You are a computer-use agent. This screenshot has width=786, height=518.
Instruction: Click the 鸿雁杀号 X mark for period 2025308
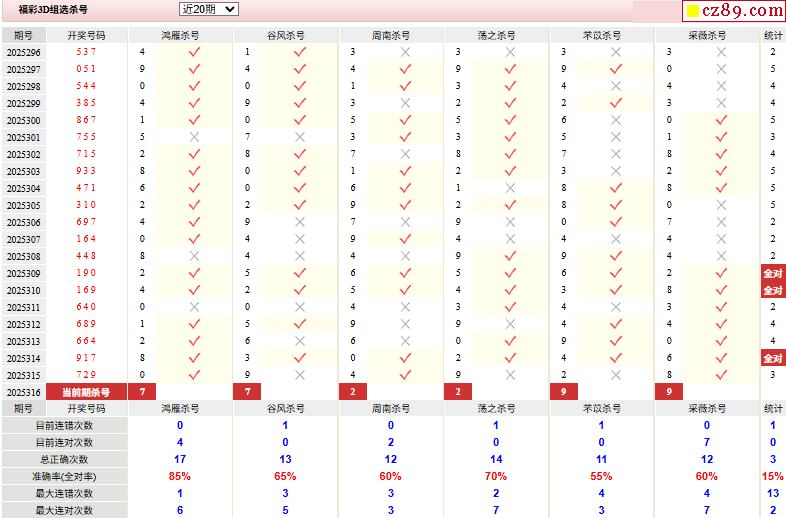click(x=194, y=256)
